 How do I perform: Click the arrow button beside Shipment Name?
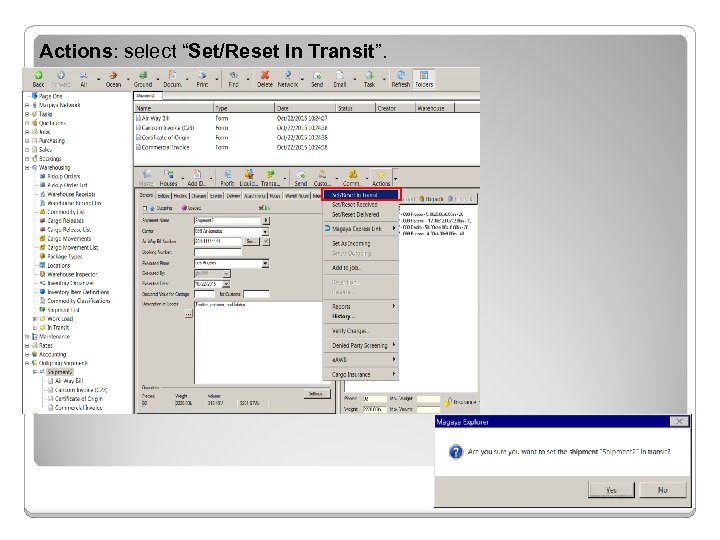pyautogui.click(x=265, y=221)
